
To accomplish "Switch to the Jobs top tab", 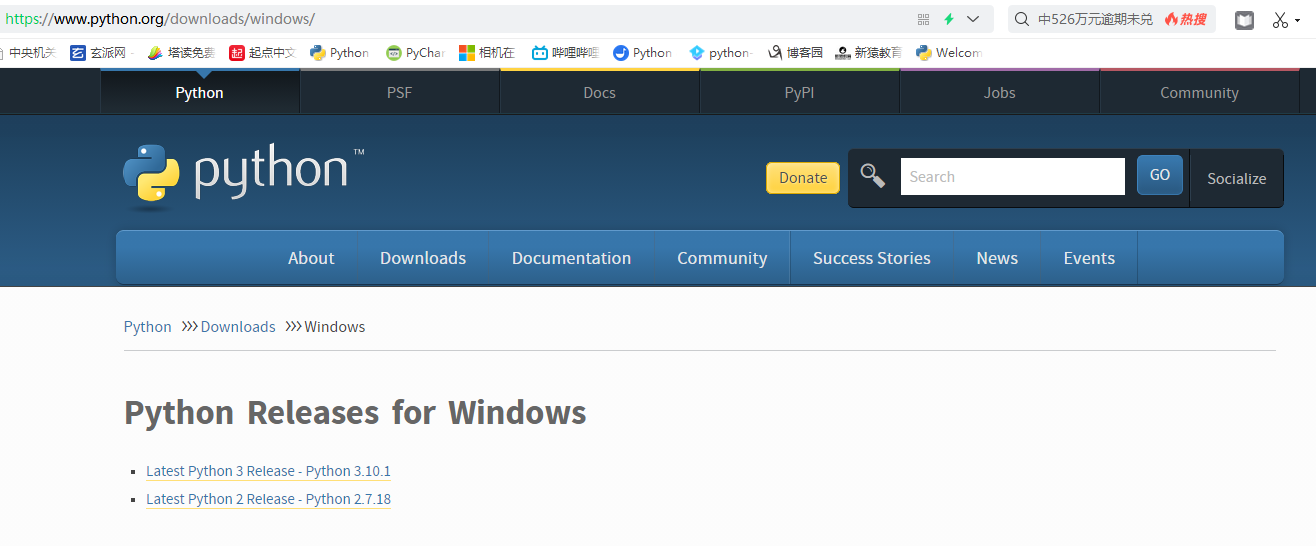I will 999,92.
